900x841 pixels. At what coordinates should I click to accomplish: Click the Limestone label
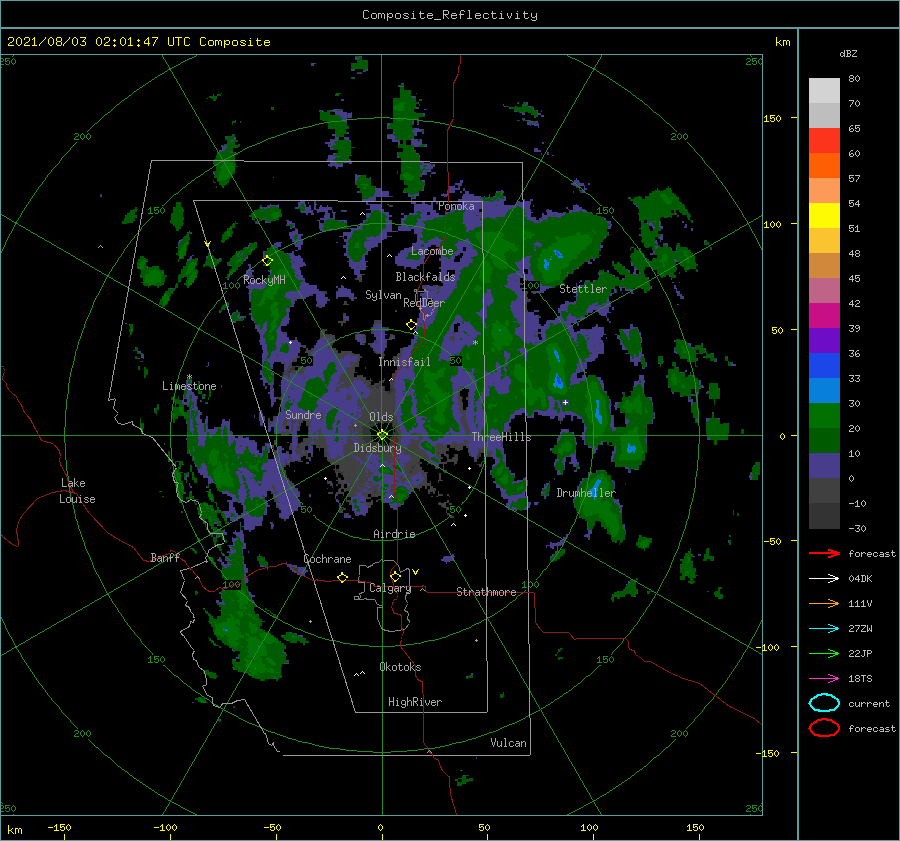pyautogui.click(x=189, y=386)
